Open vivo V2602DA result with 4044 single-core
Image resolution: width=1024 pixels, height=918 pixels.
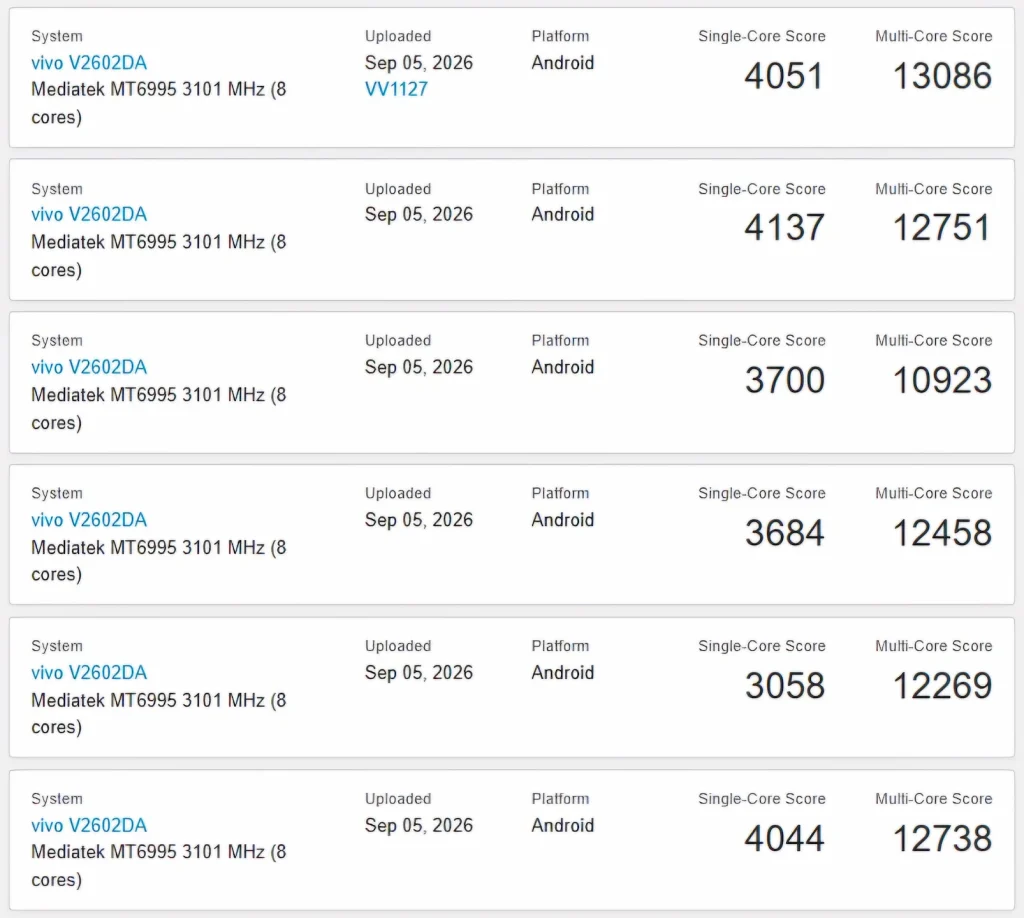pyautogui.click(x=89, y=825)
